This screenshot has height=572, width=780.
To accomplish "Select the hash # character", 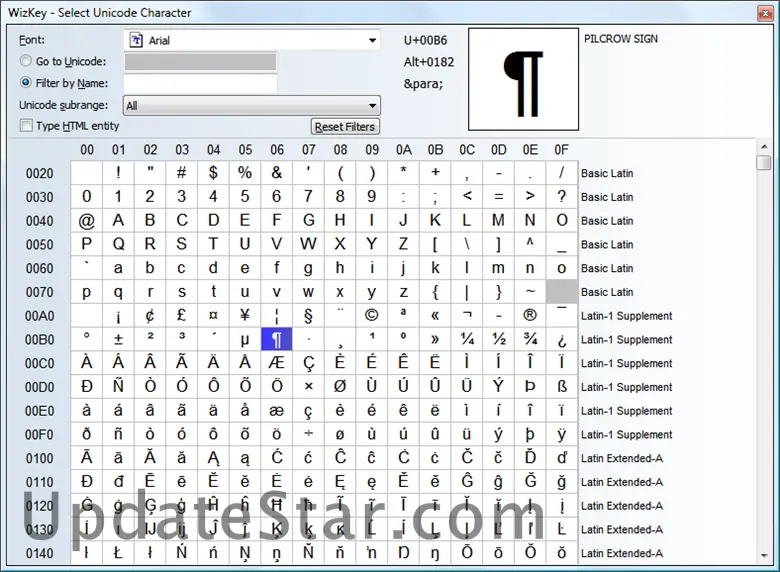I will point(182,173).
